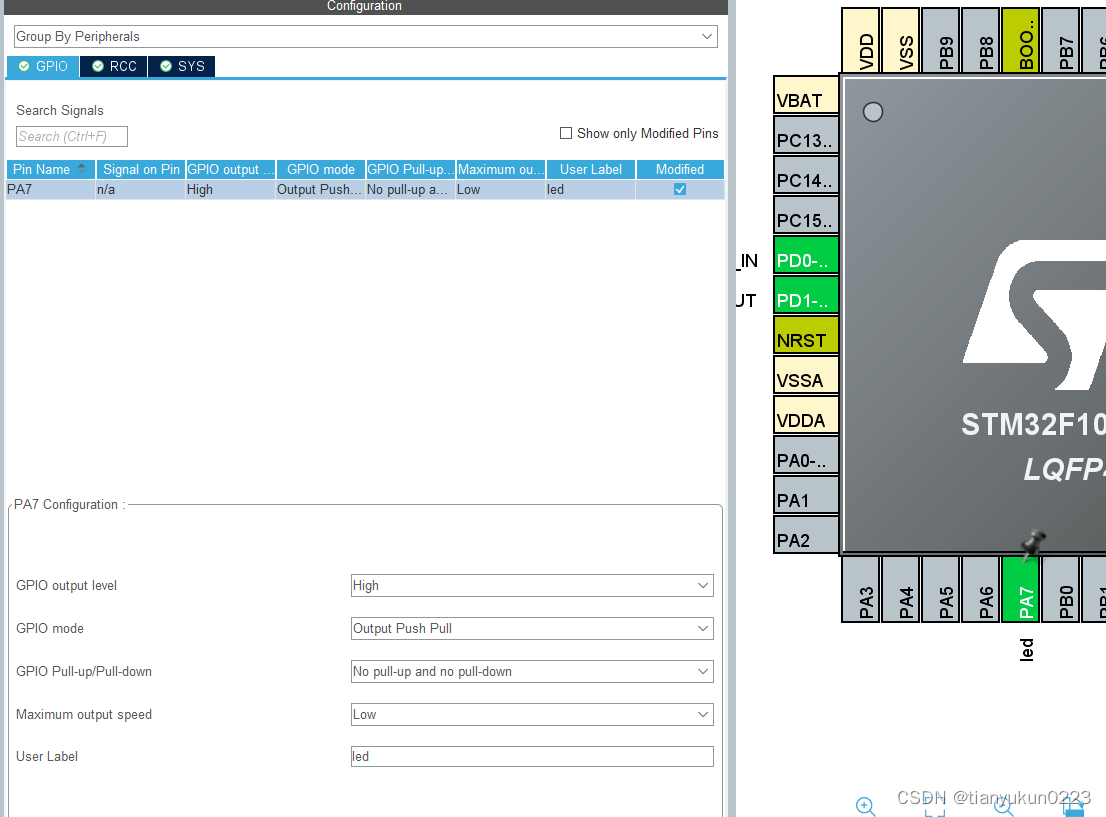The width and height of the screenshot is (1106, 817).
Task: Select the PA7 cell in pin table
Action: point(50,190)
